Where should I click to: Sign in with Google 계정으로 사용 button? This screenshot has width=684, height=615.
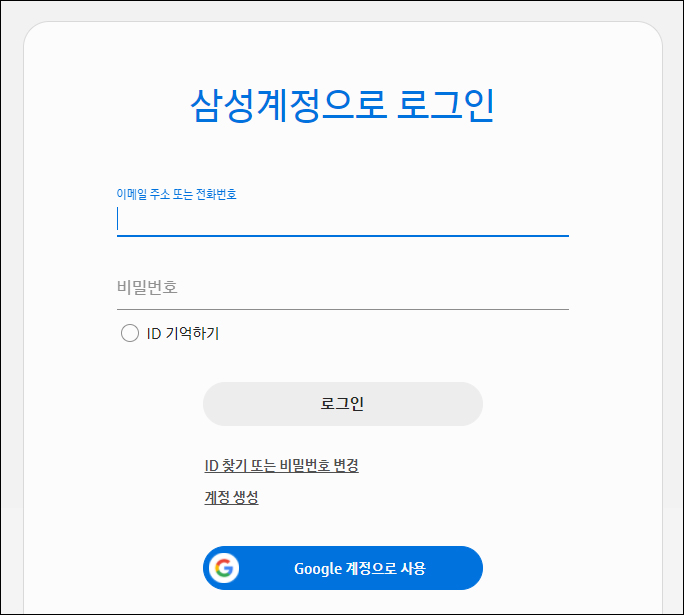point(342,568)
